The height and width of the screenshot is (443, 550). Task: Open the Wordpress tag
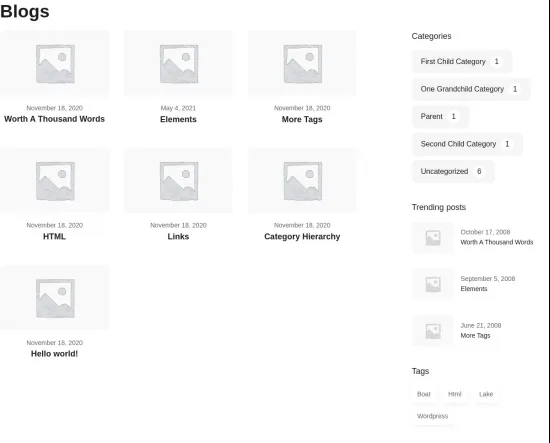[x=432, y=416]
